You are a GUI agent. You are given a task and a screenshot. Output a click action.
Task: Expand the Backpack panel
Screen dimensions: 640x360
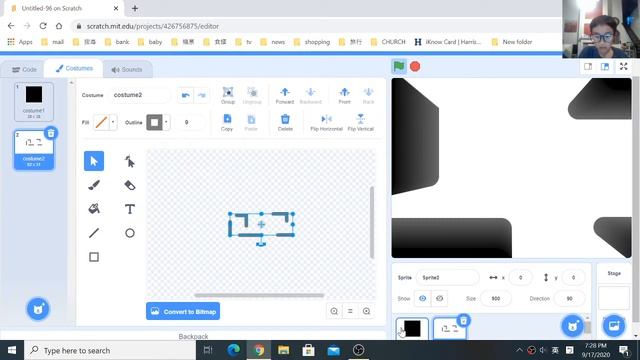coord(193,336)
